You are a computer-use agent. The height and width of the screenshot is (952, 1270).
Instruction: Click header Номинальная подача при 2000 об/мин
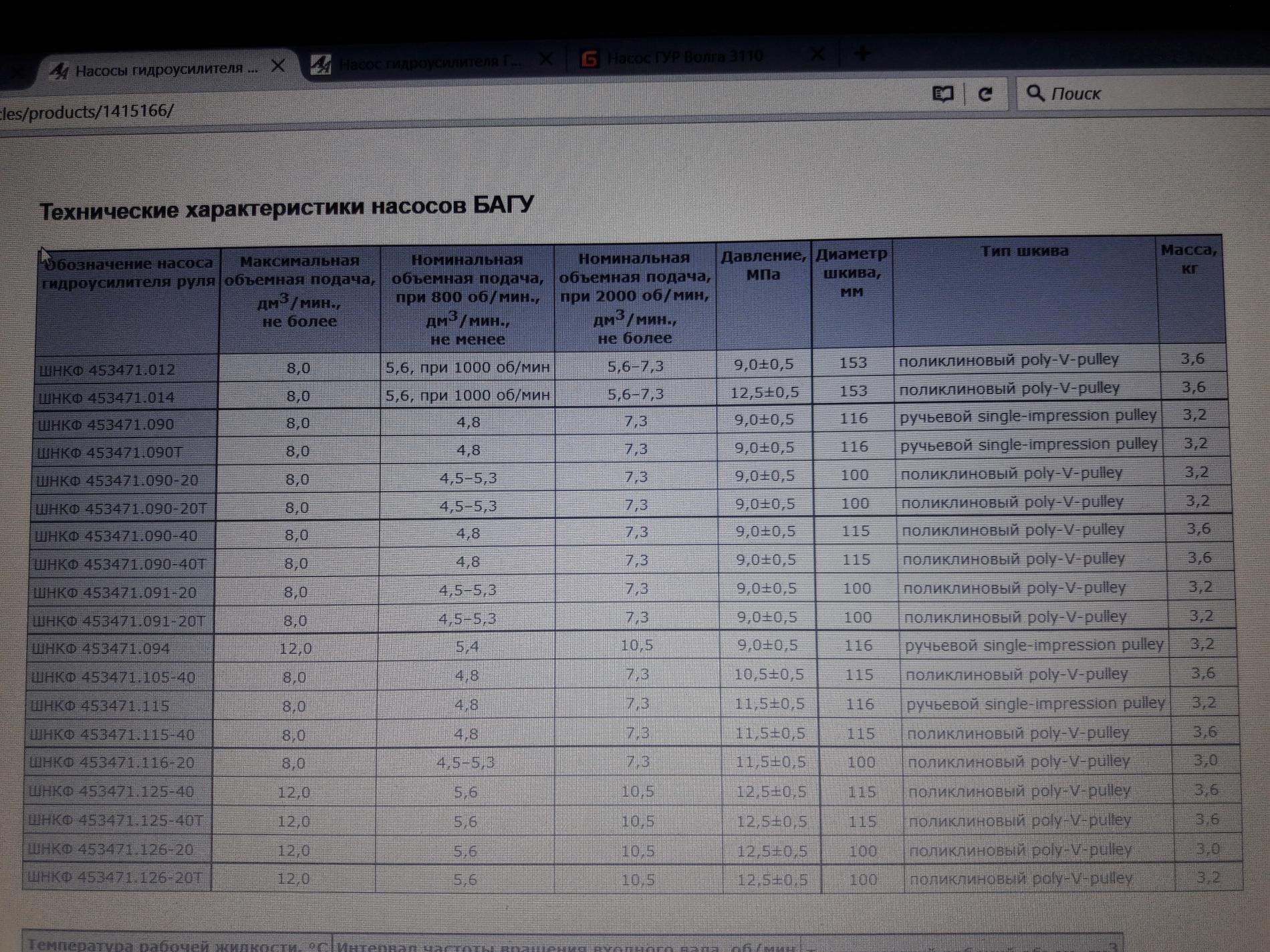tap(635, 297)
